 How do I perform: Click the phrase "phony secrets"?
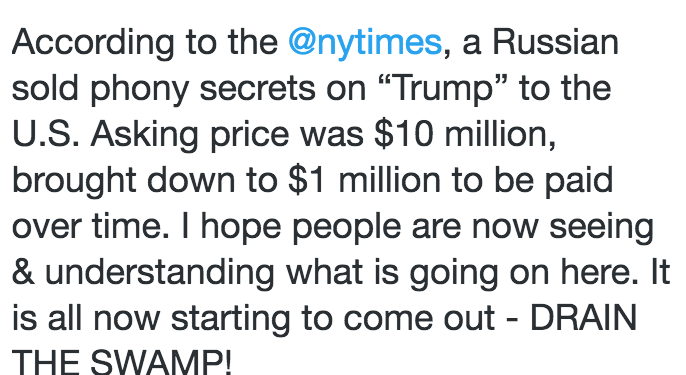203,89
